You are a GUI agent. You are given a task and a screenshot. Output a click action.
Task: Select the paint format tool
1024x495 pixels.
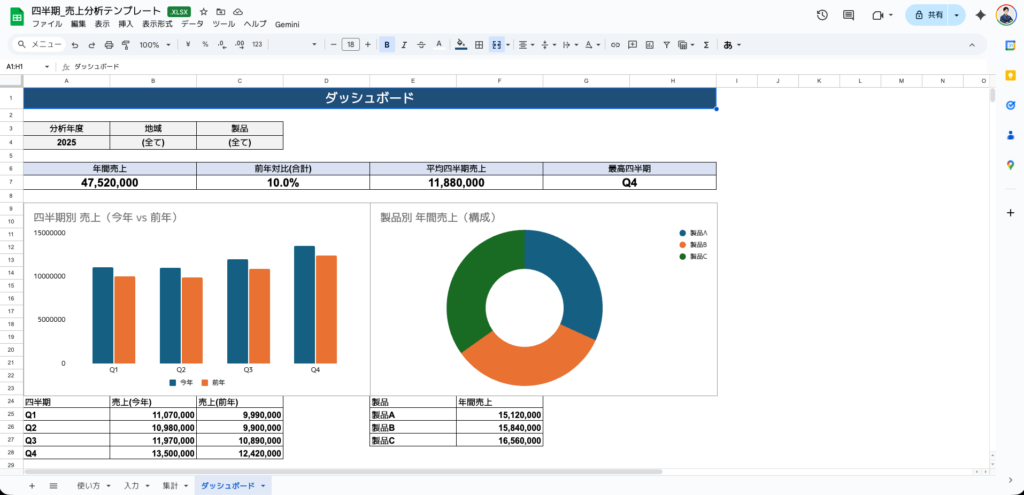[x=125, y=45]
